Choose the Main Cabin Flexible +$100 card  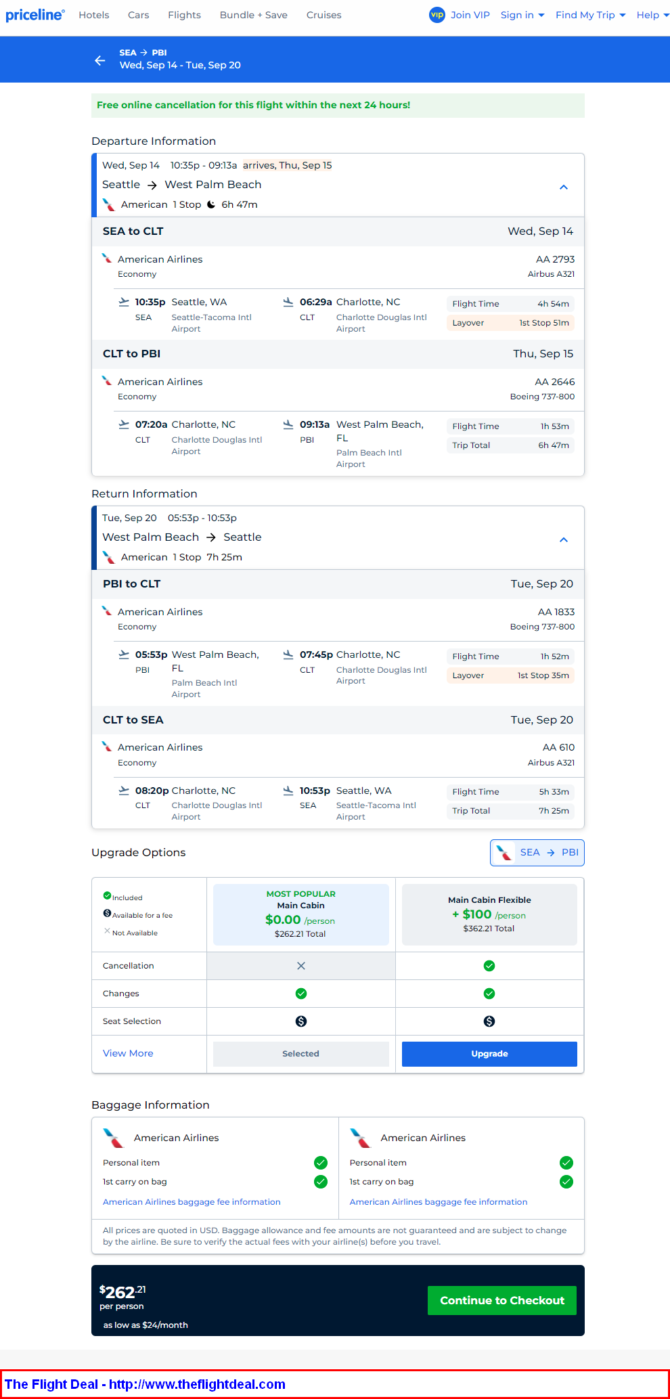click(x=489, y=914)
